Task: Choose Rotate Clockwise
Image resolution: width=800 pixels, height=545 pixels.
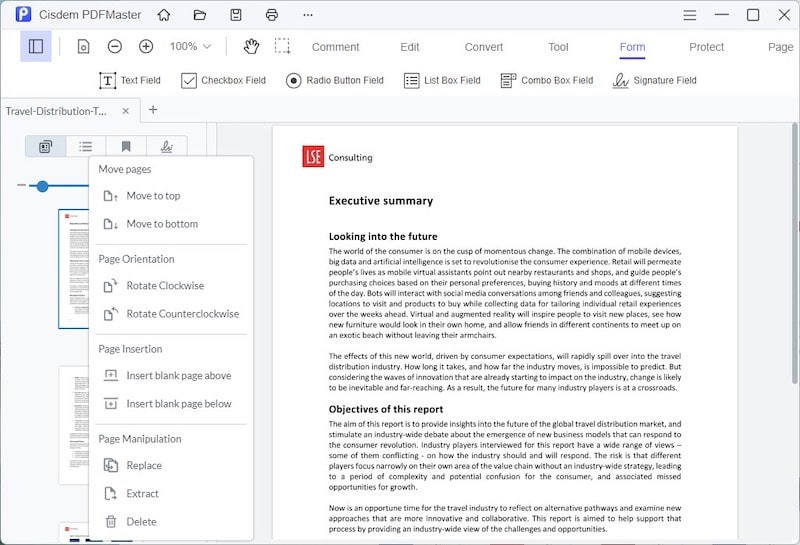Action: click(171, 286)
